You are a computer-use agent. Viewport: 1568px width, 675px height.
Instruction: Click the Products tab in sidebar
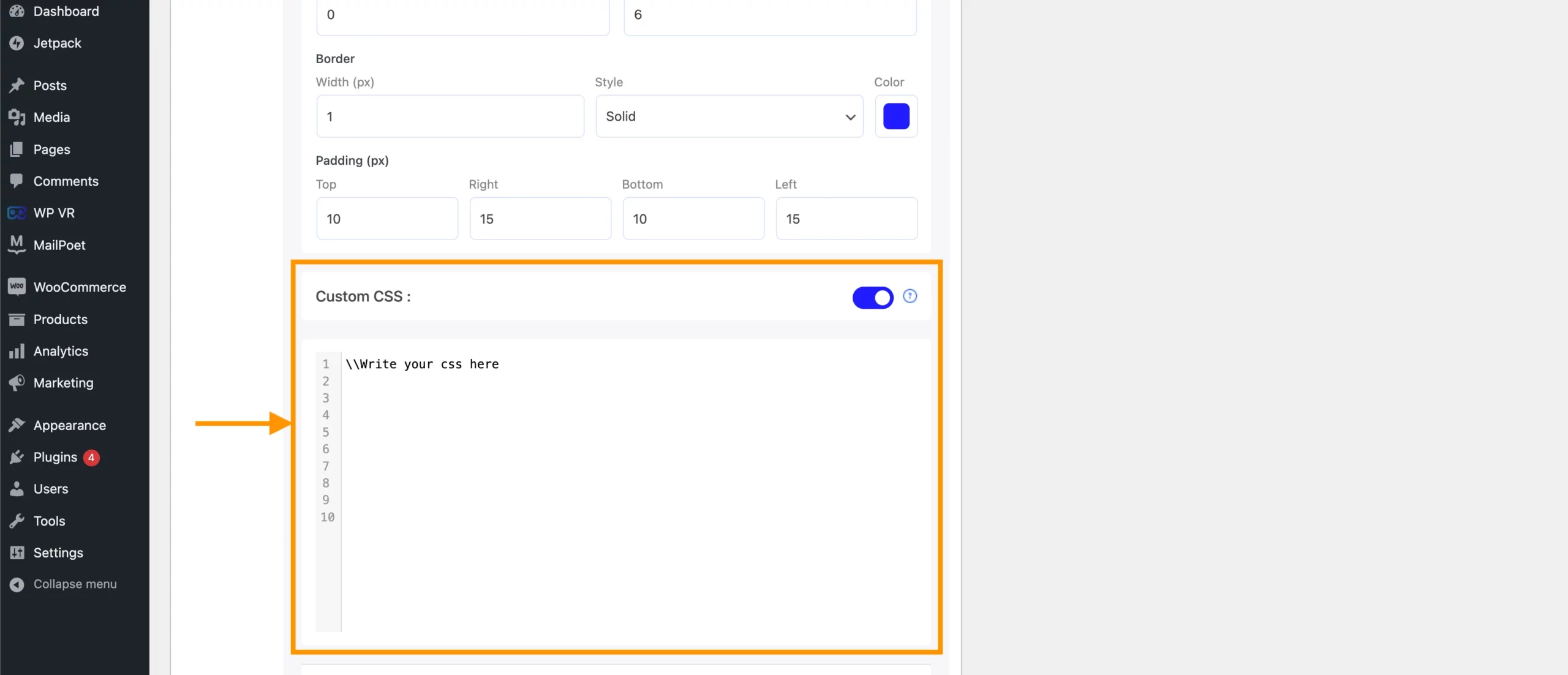tap(60, 319)
